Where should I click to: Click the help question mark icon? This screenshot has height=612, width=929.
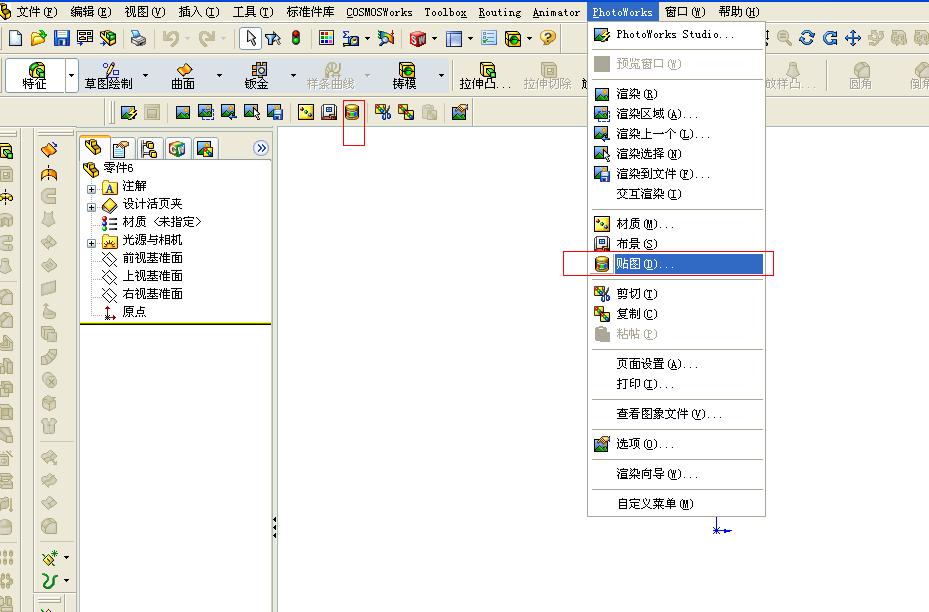click(548, 39)
